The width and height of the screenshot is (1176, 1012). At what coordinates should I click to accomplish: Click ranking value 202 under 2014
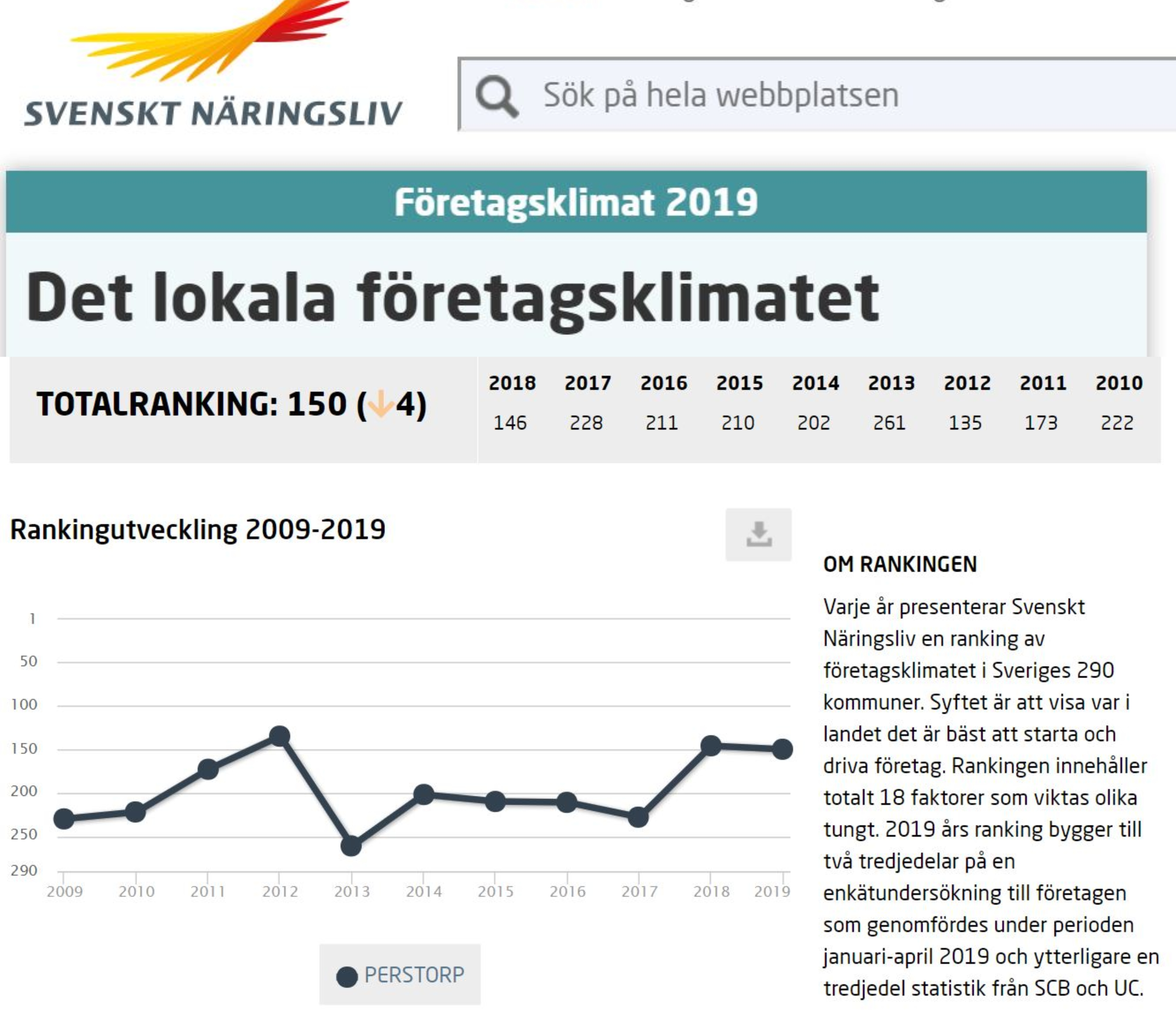click(813, 423)
